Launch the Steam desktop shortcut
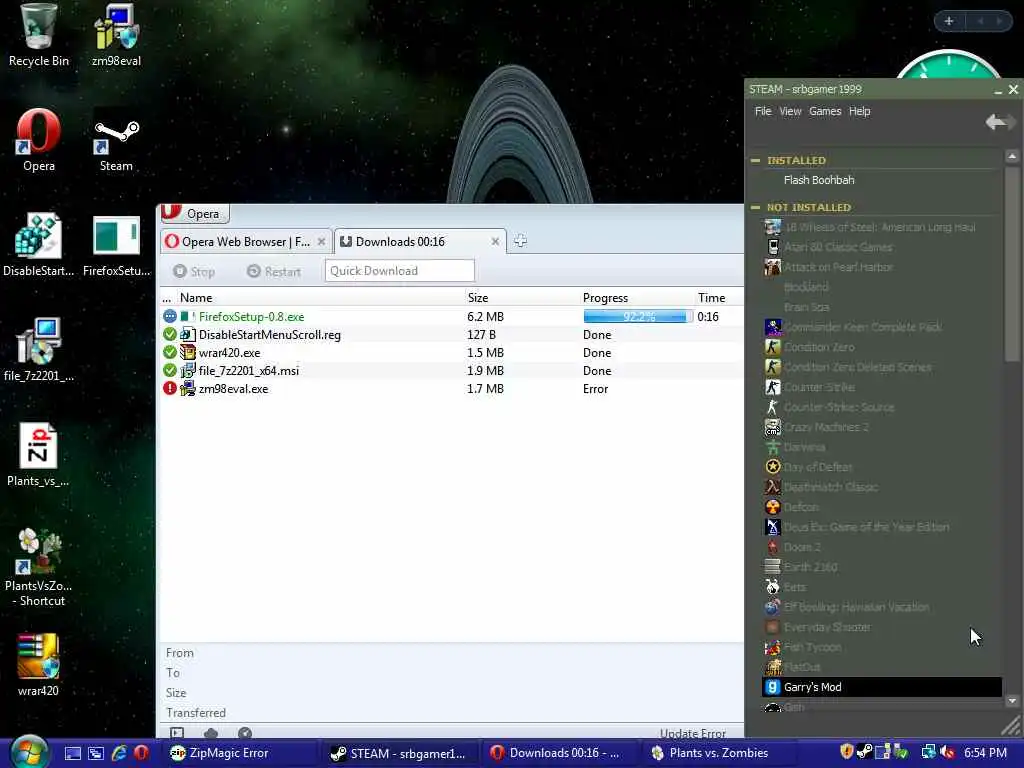The image size is (1024, 768). coord(116,140)
